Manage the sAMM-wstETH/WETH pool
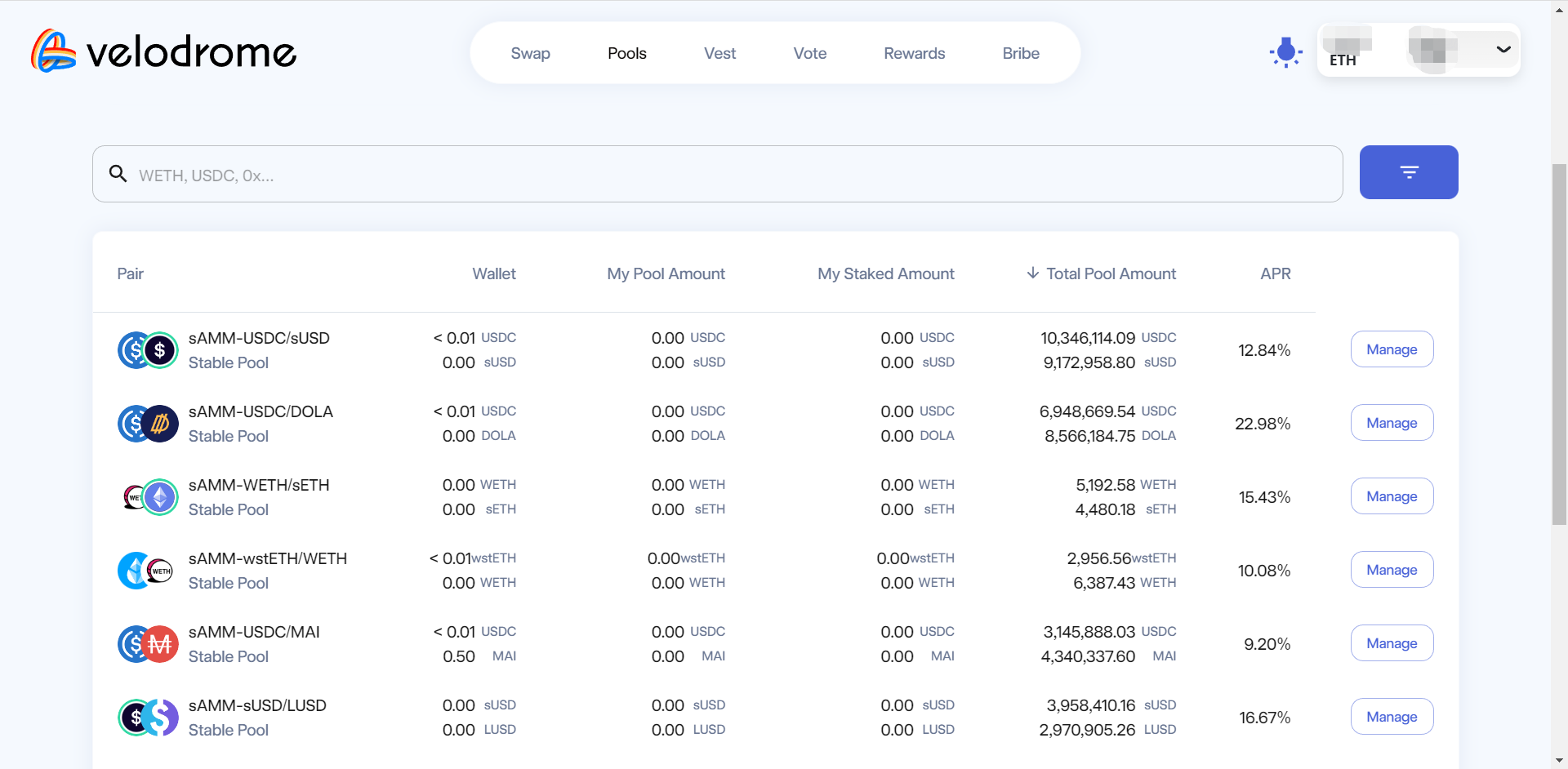 pyautogui.click(x=1392, y=570)
